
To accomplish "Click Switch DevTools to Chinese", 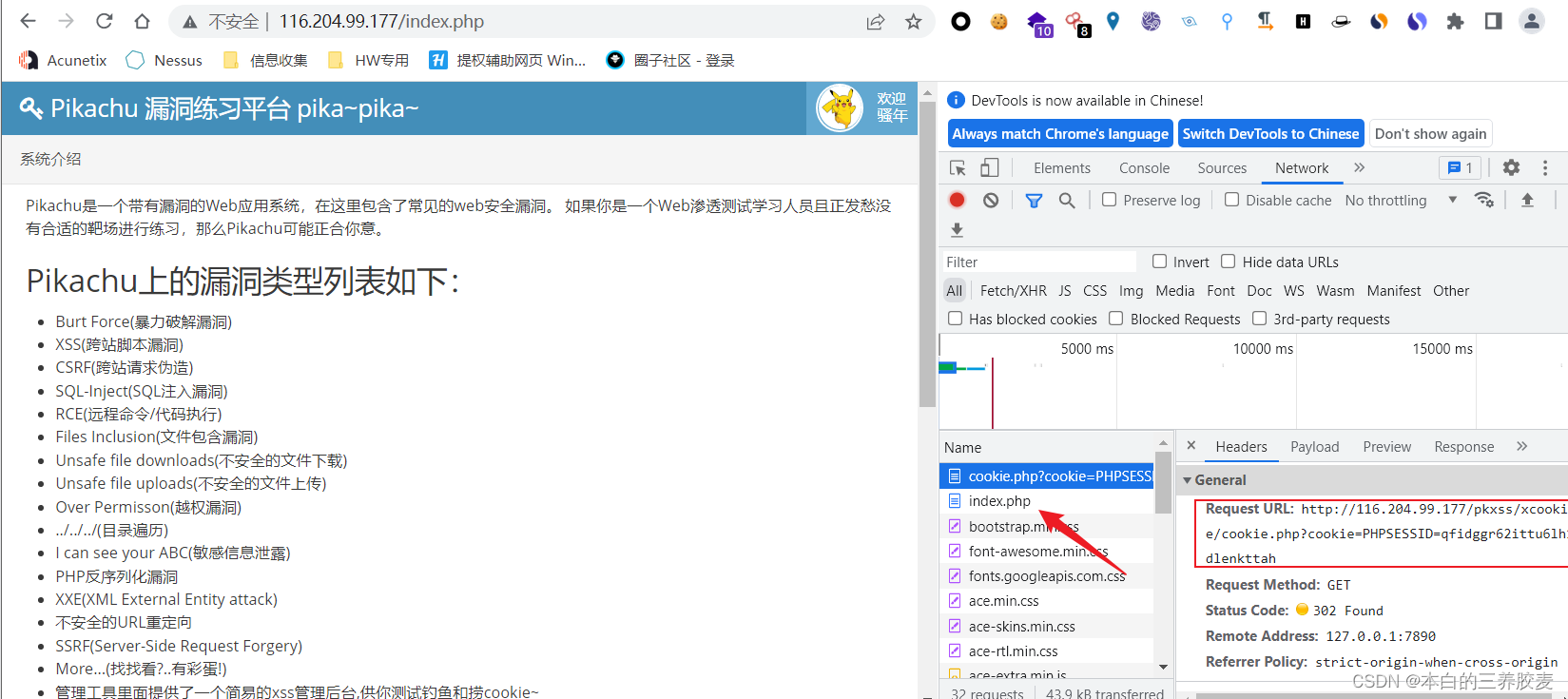I will (1270, 134).
